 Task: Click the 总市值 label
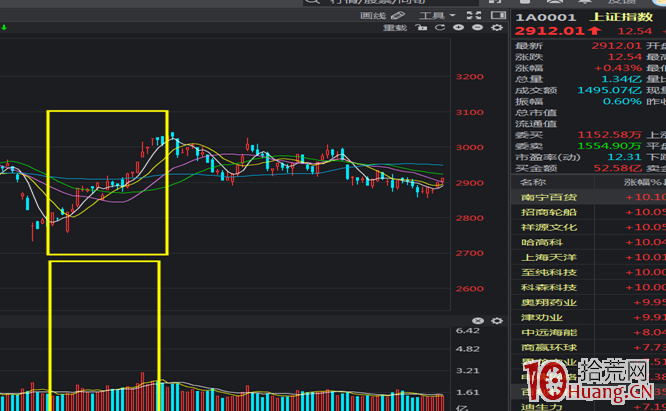point(536,113)
